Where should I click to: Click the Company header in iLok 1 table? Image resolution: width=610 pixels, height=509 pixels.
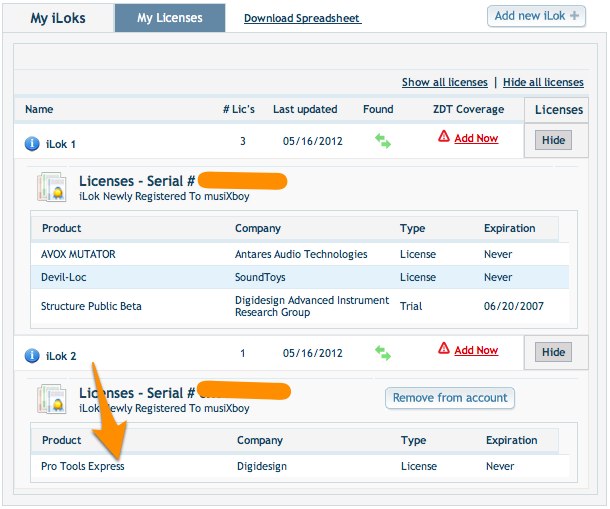(x=258, y=228)
